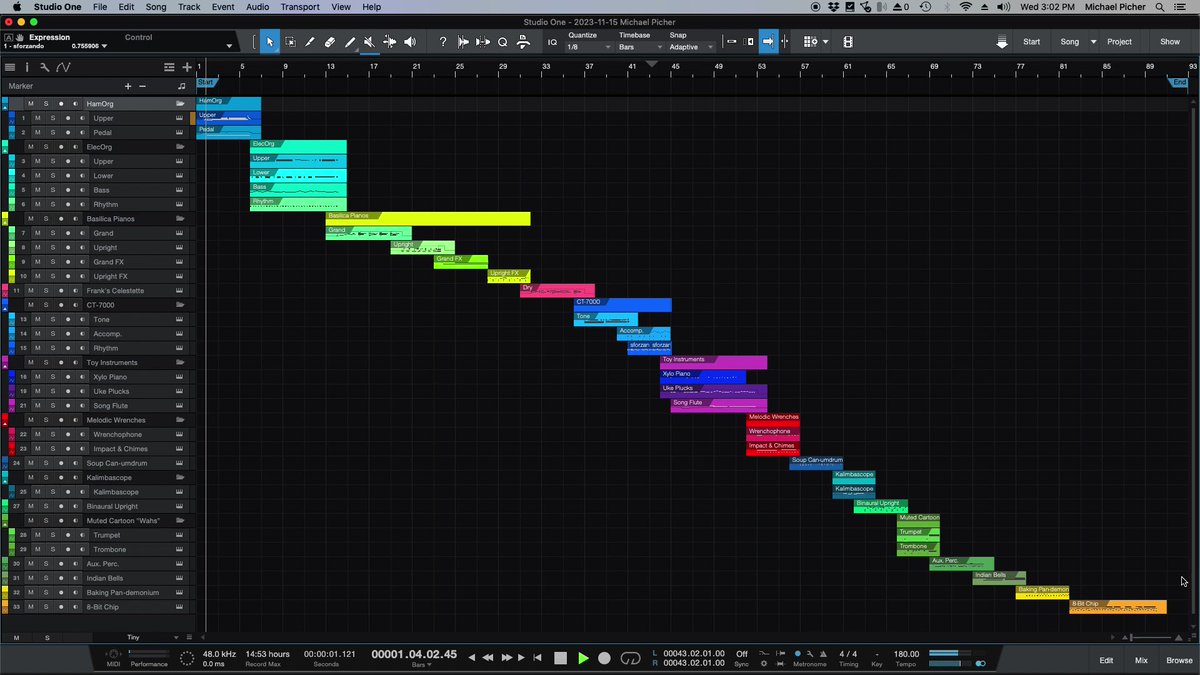Open the Song menu
The height and width of the screenshot is (675, 1200).
(156, 7)
